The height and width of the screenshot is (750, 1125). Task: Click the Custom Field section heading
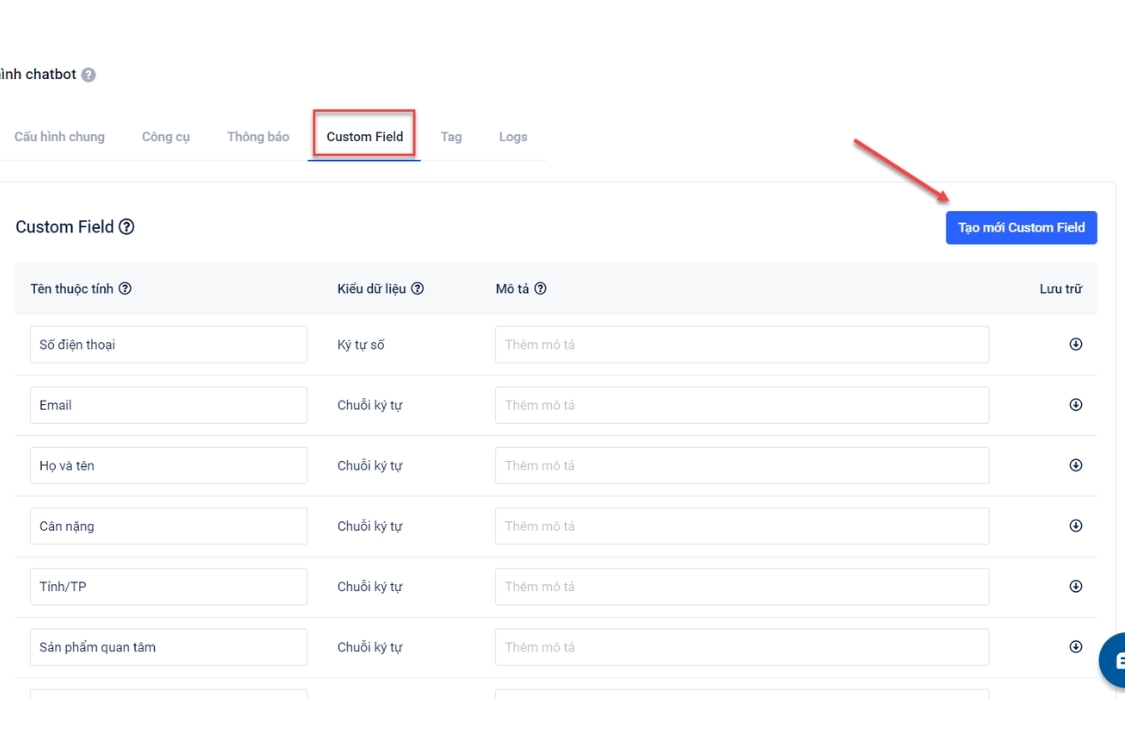(x=65, y=227)
